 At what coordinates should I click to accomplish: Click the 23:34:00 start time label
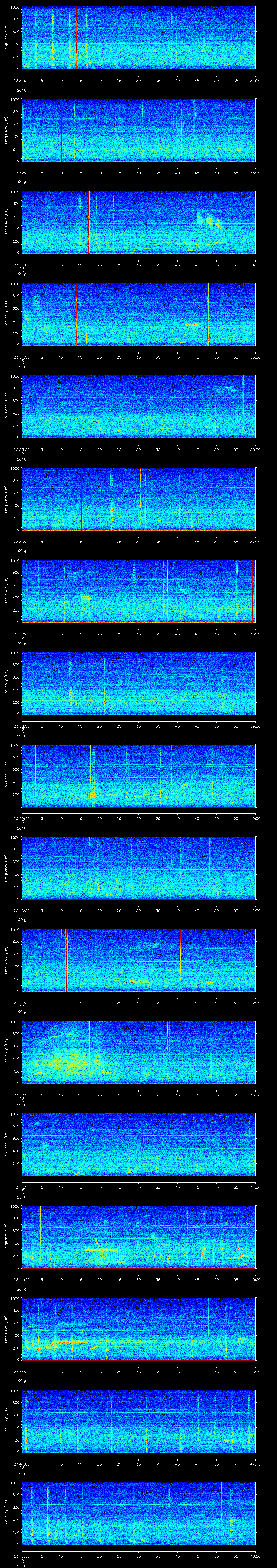coord(22,357)
